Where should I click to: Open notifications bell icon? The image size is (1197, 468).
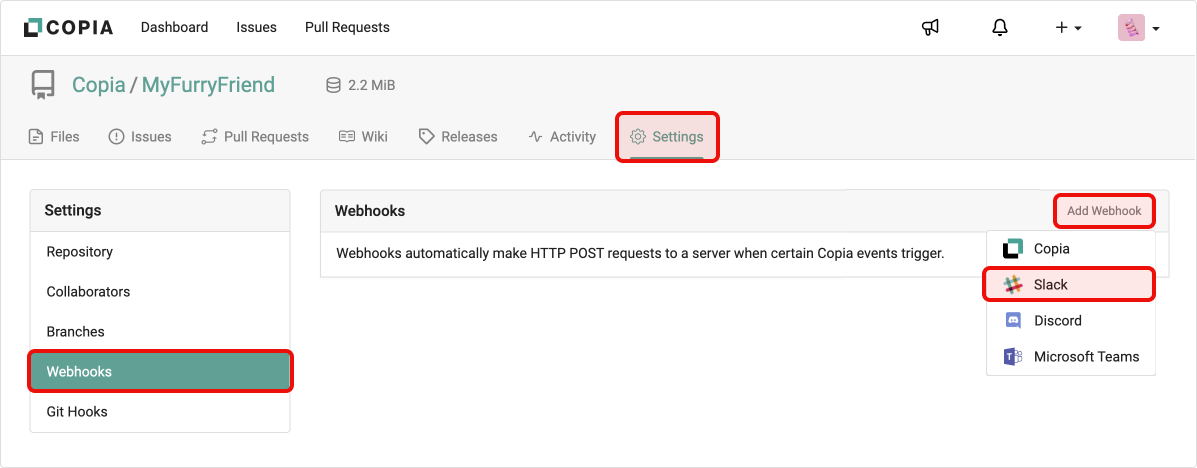tap(999, 27)
